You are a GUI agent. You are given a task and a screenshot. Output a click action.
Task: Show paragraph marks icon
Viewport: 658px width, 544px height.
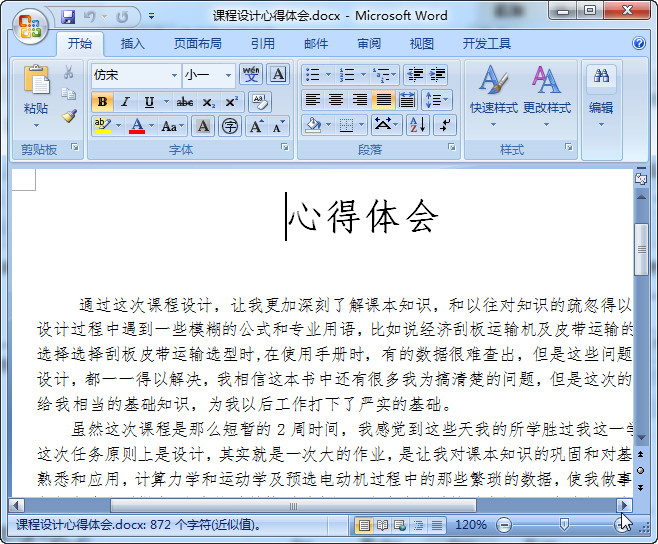pyautogui.click(x=445, y=125)
